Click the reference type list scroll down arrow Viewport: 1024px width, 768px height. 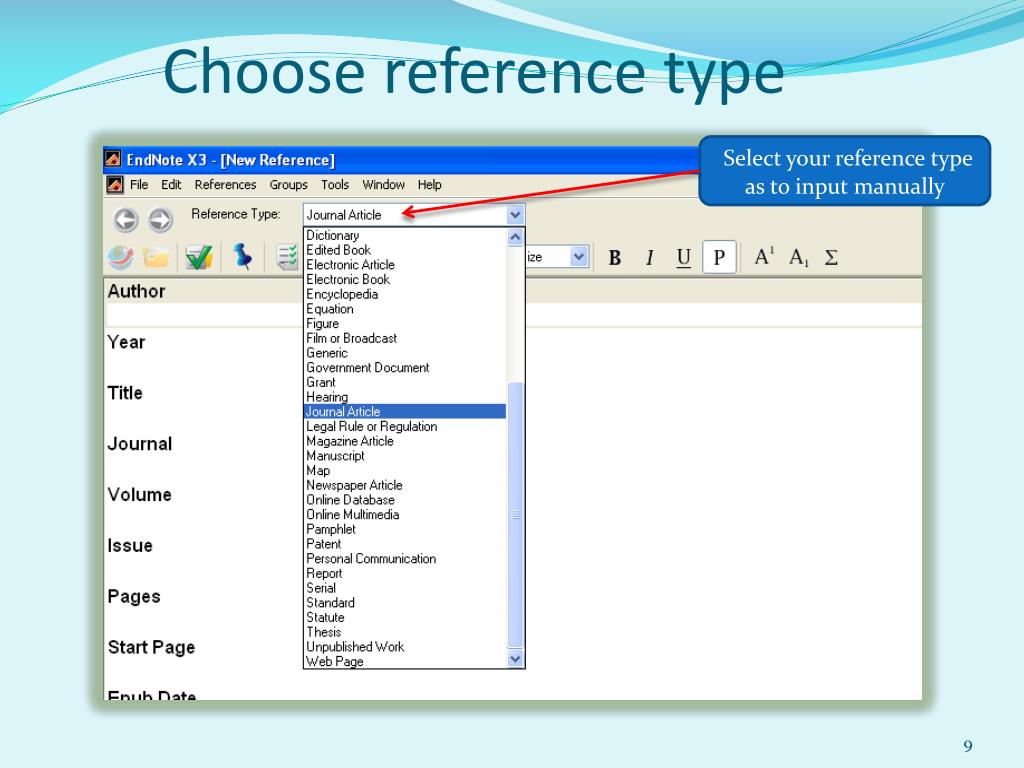click(x=515, y=659)
